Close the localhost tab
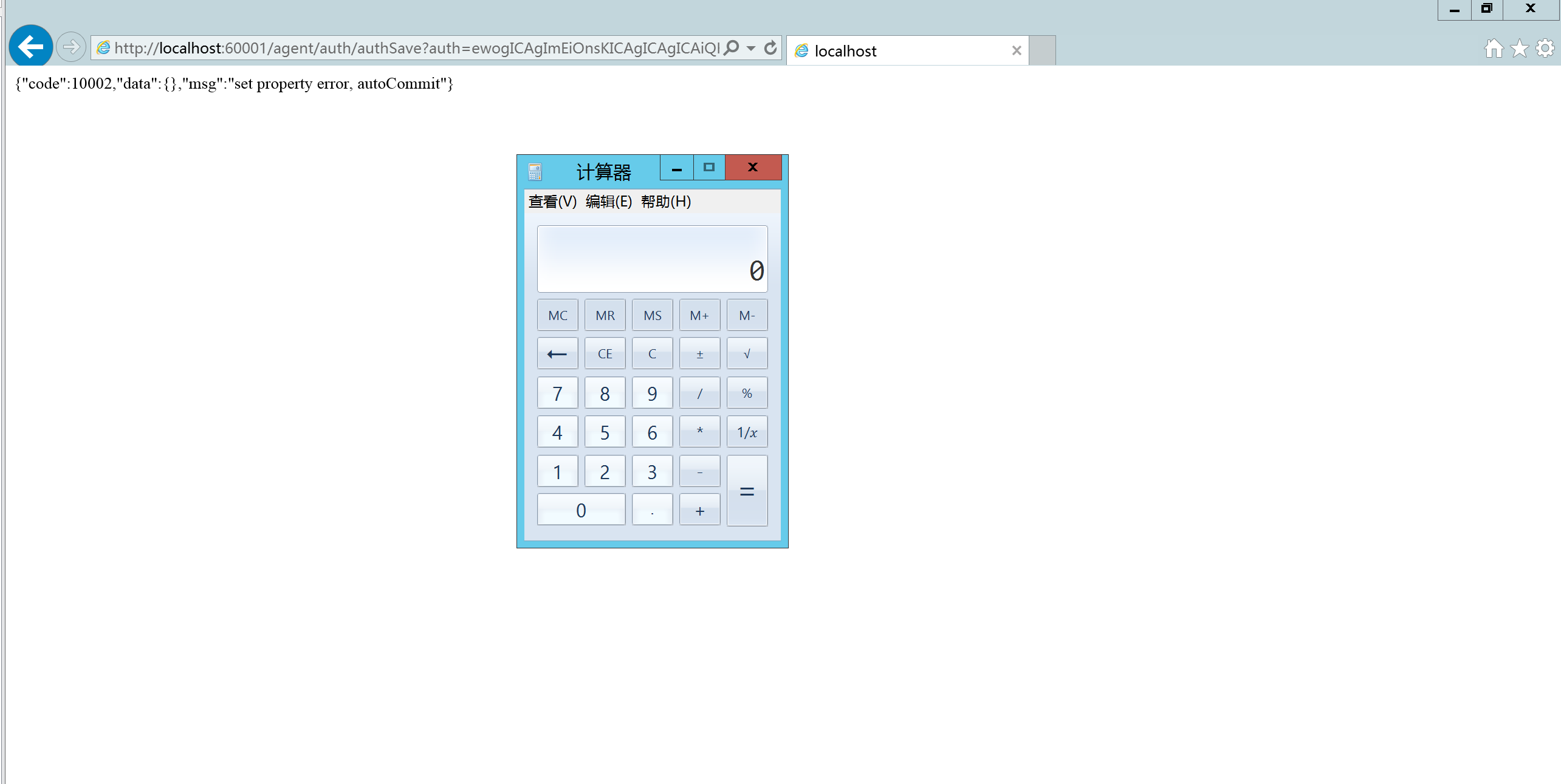This screenshot has height=784, width=1561. point(1017,51)
